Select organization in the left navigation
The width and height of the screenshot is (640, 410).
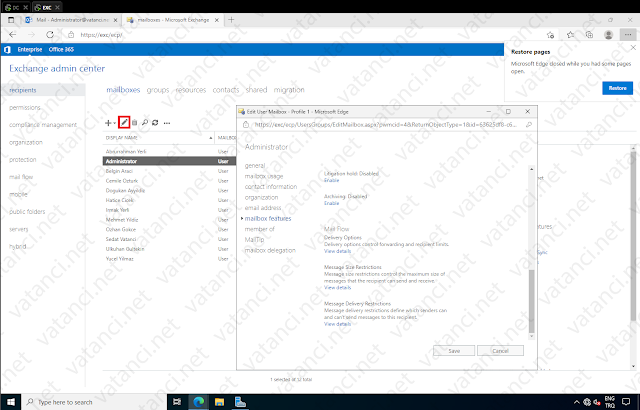point(26,142)
